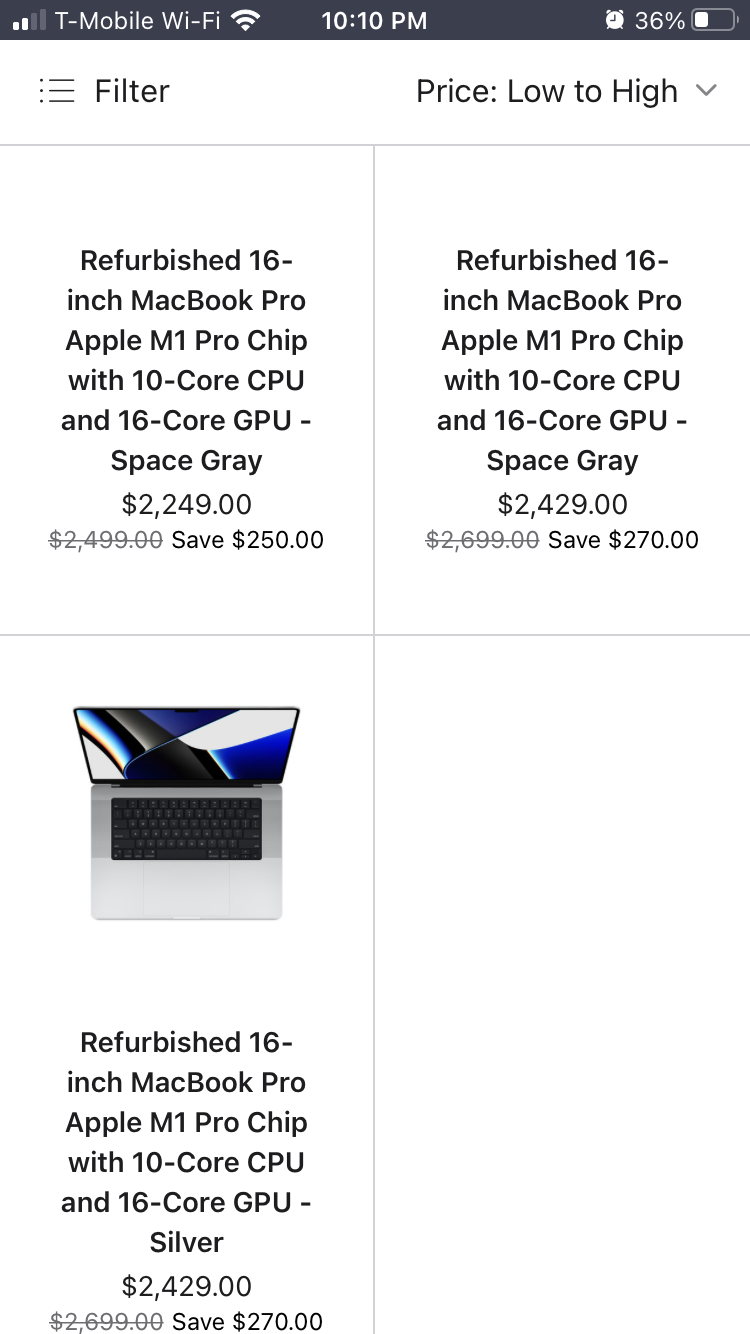The image size is (750, 1334).
Task: Tap the cellular signal bars icon
Action: [29, 20]
